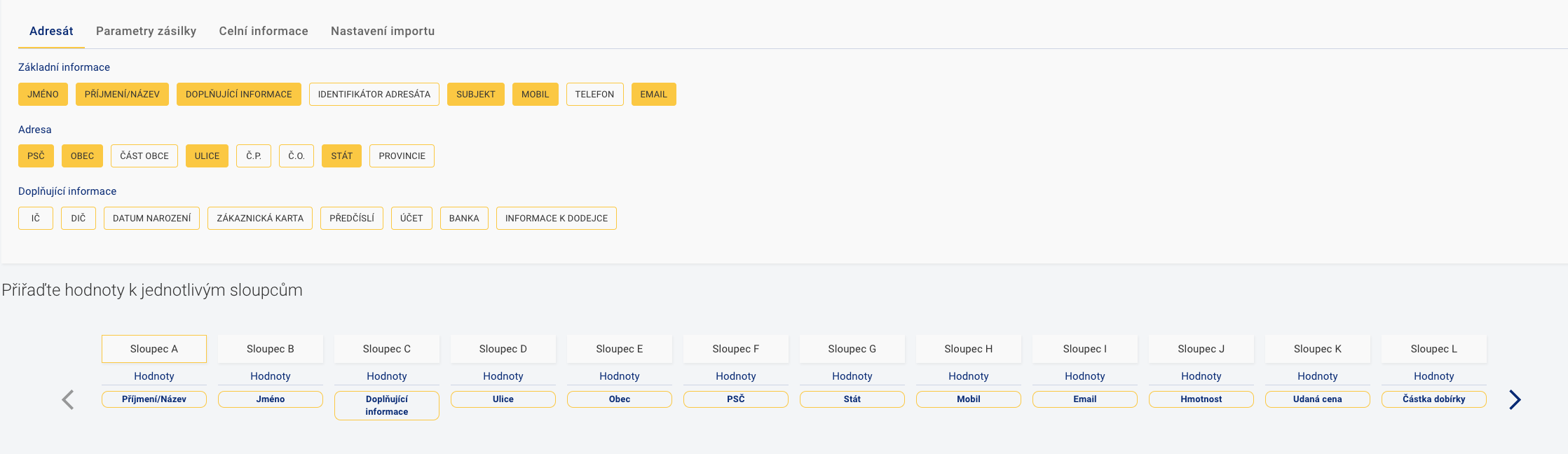Click the Ulice assigned value tag
Viewport: 1568px width, 454px height.
tap(503, 399)
